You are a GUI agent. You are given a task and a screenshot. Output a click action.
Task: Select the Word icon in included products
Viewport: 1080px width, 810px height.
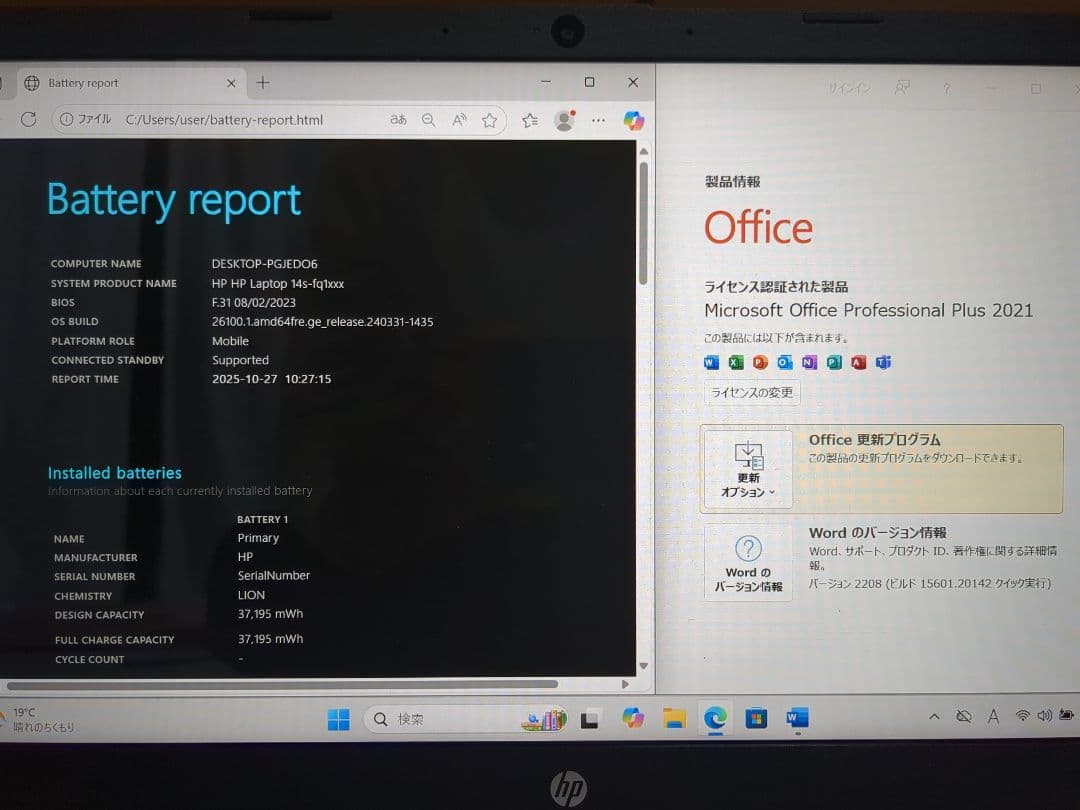(710, 363)
